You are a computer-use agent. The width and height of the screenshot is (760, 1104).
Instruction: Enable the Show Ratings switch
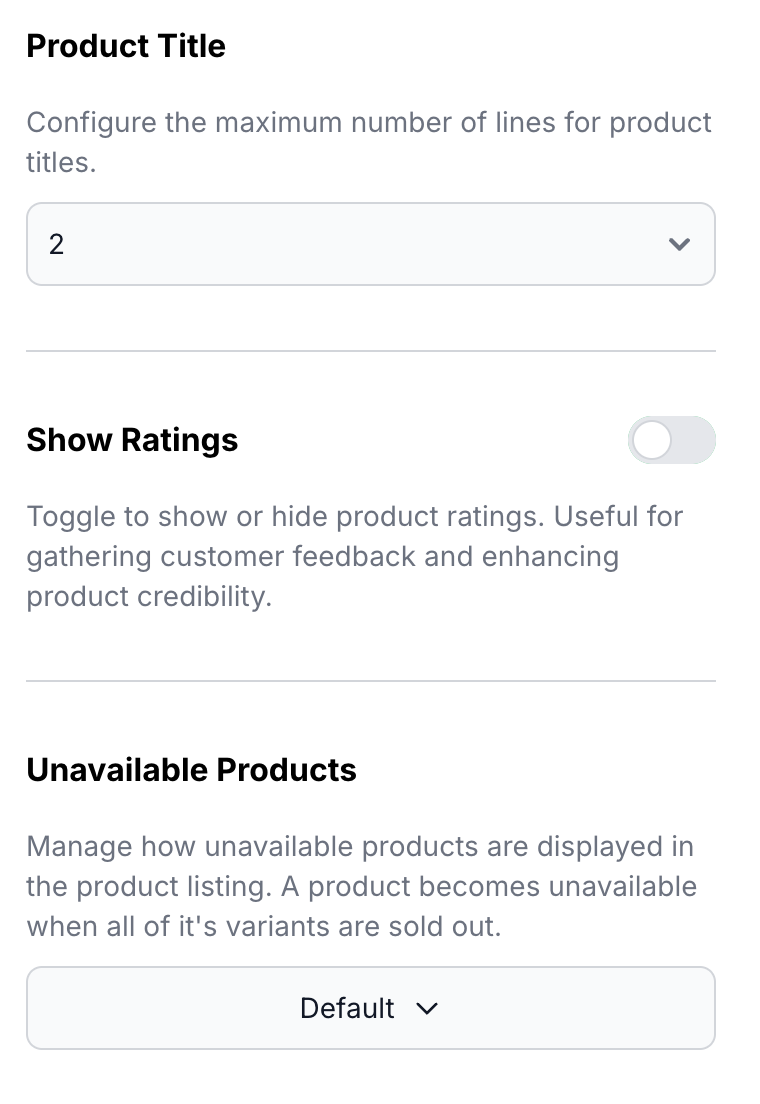click(x=671, y=440)
